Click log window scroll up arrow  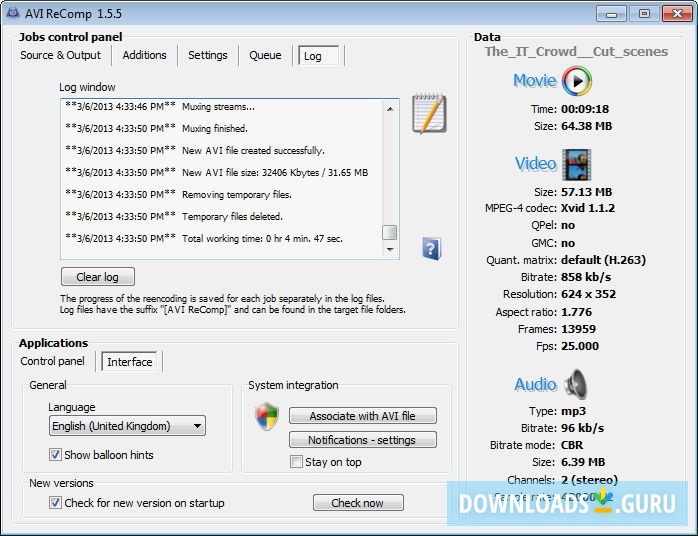[390, 109]
